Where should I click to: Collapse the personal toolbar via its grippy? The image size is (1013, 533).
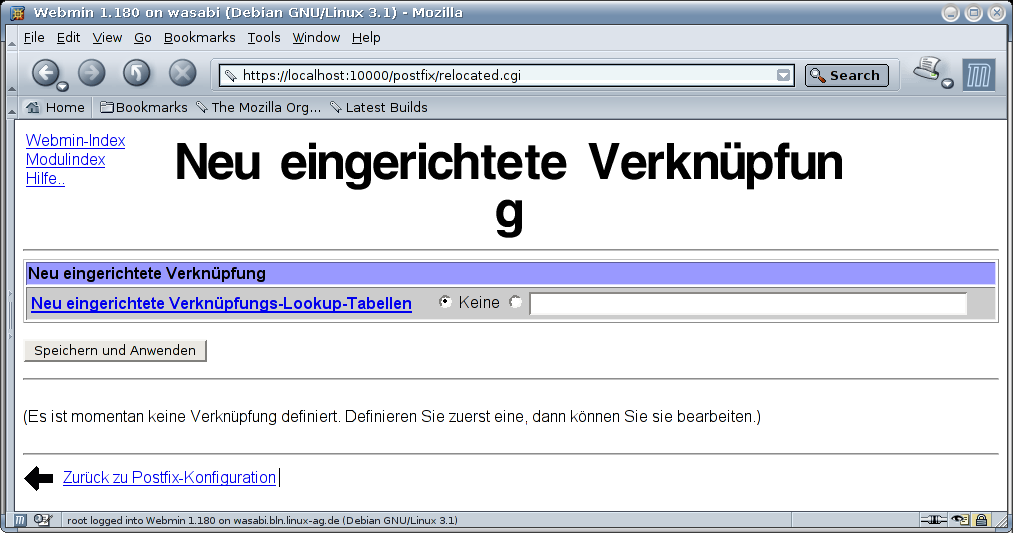coord(12,107)
